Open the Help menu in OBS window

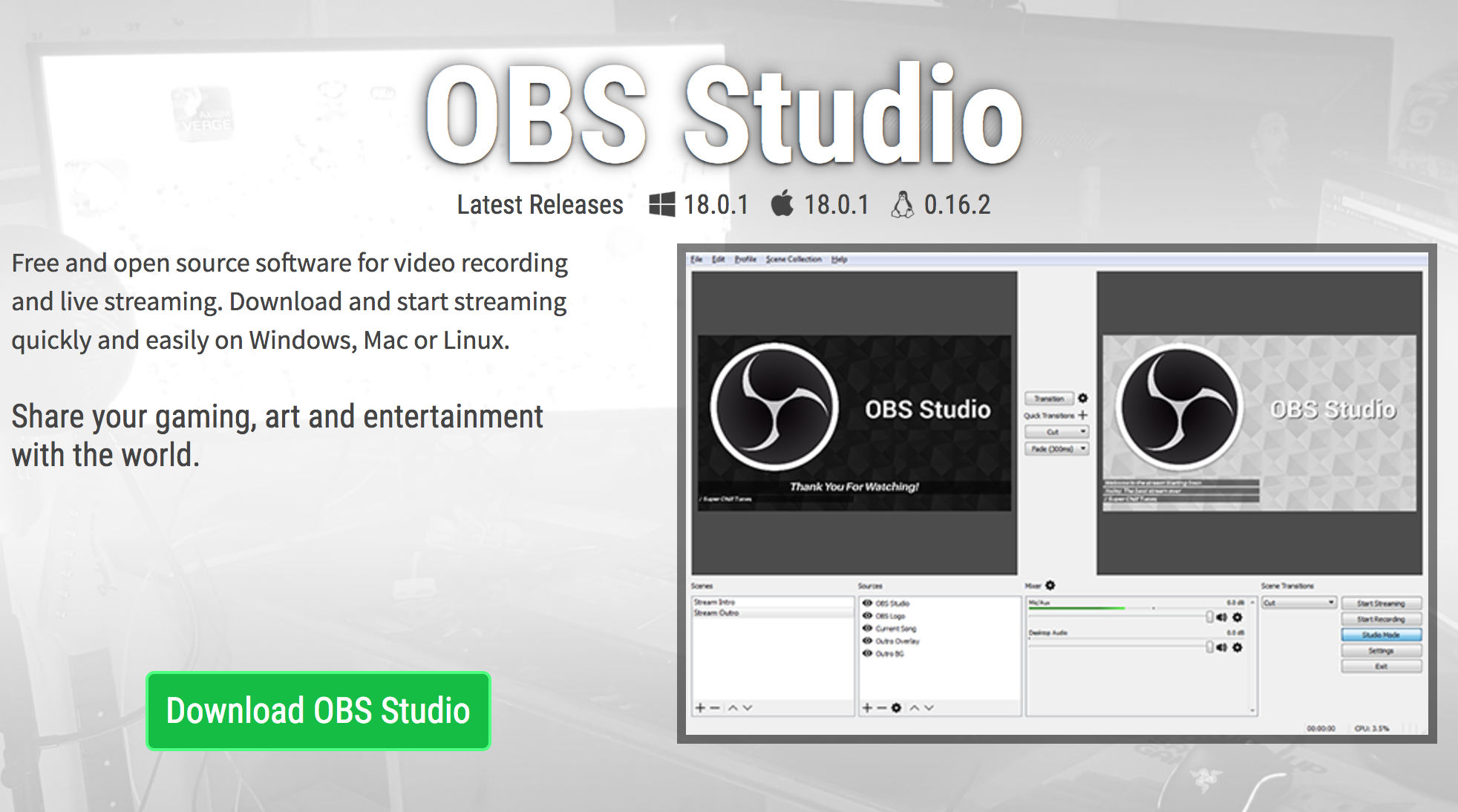pyautogui.click(x=839, y=259)
